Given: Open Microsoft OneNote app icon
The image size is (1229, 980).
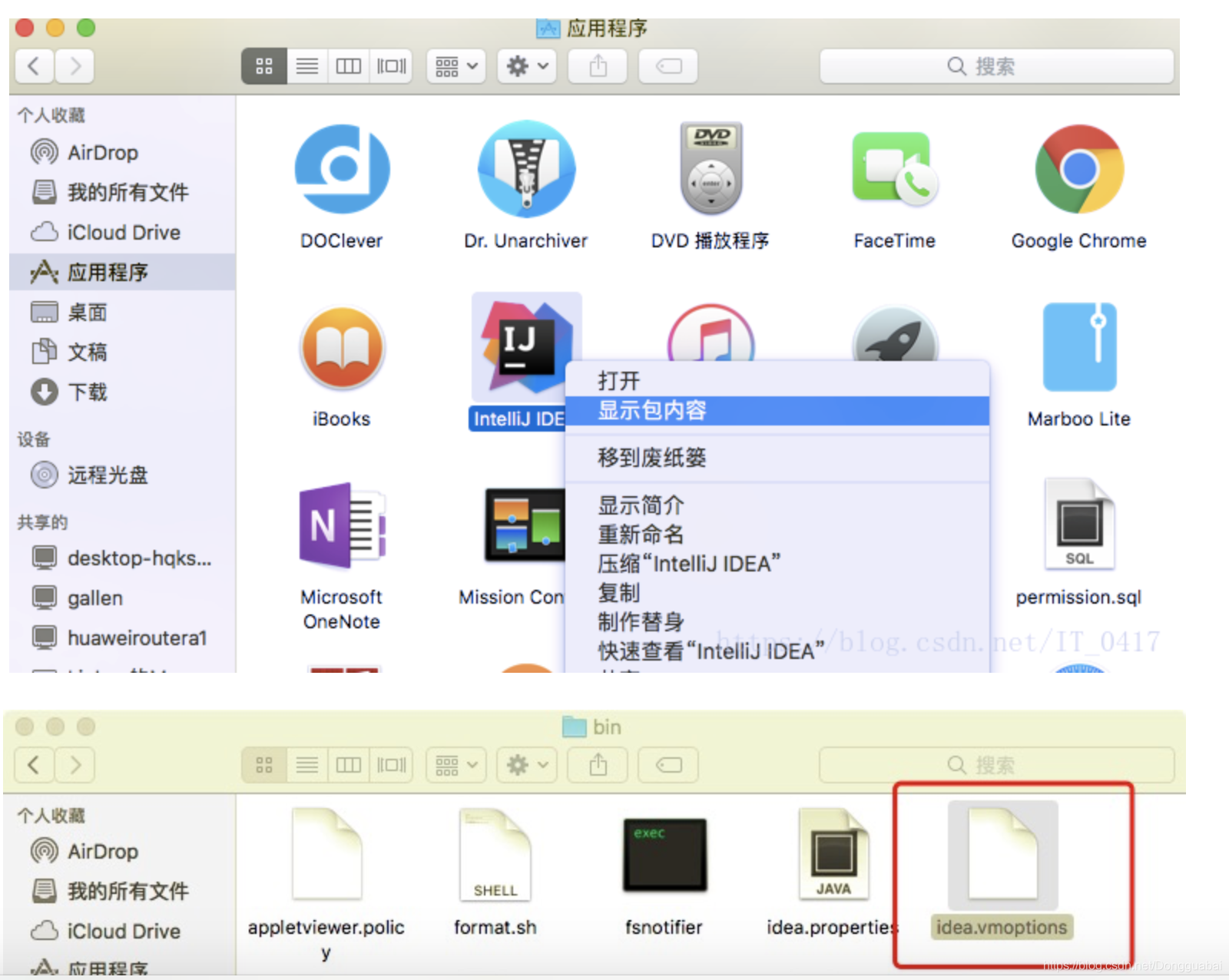Looking at the screenshot, I should click(342, 526).
